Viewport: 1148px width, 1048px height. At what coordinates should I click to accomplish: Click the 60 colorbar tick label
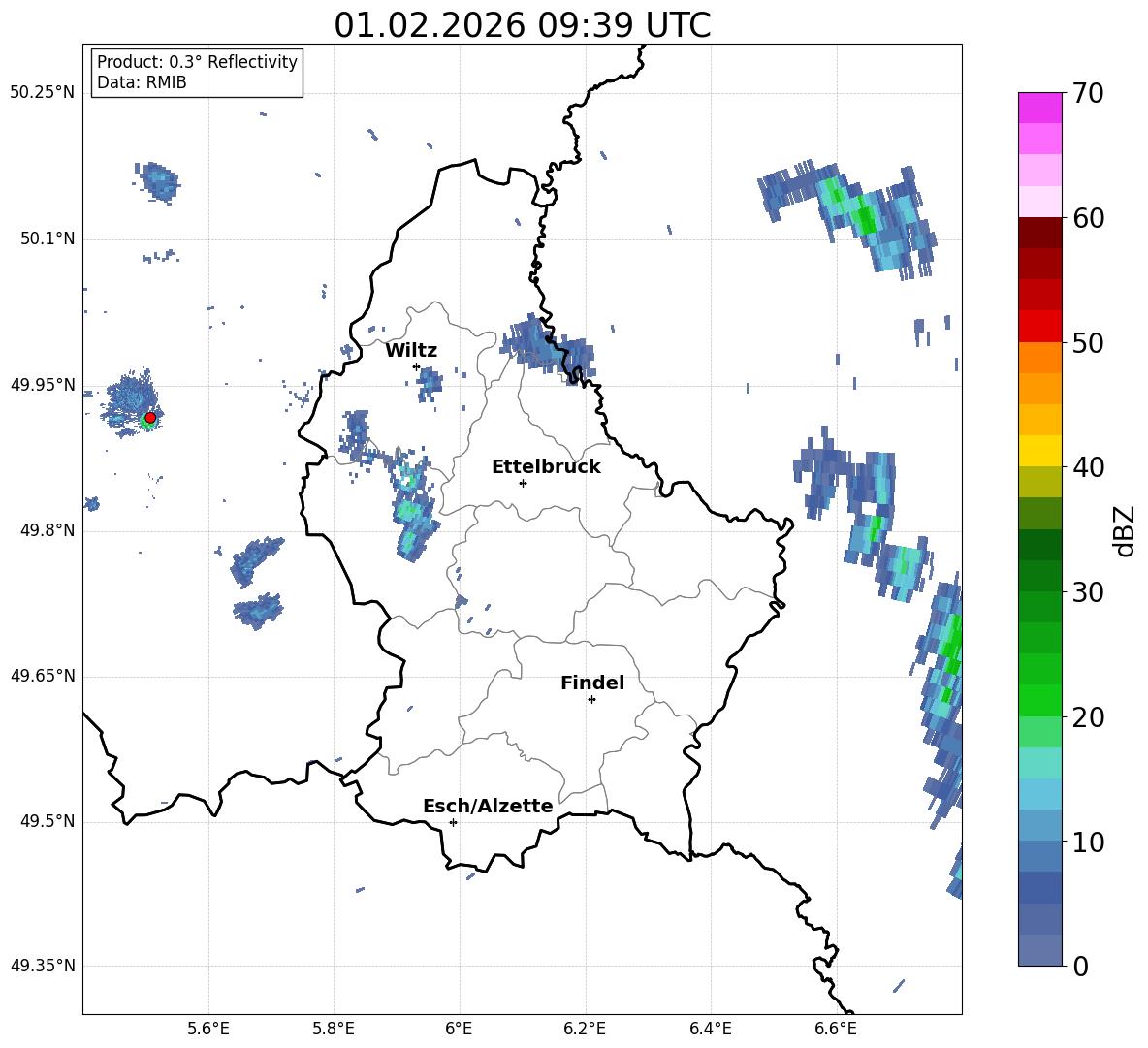coord(1088,218)
